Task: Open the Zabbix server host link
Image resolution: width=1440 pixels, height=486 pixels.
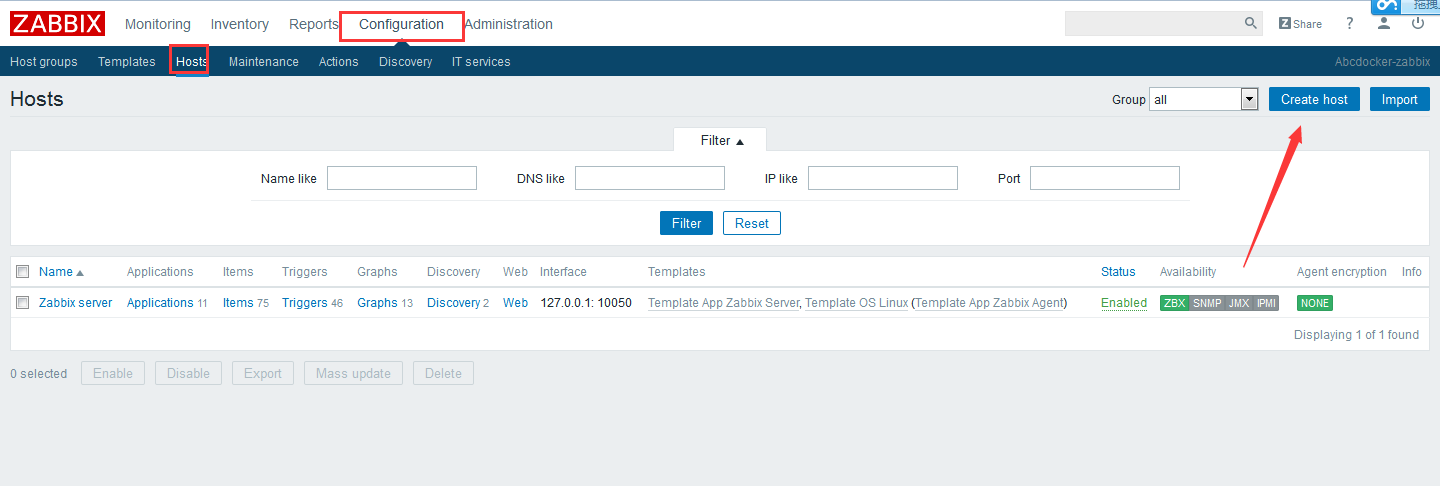Action: tap(76, 303)
